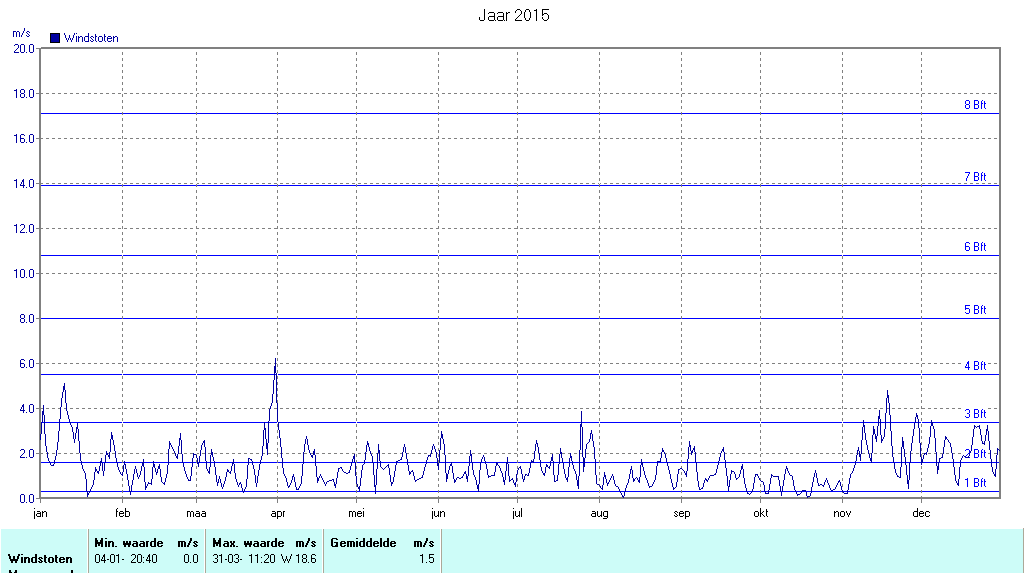Image resolution: width=1024 pixels, height=573 pixels.
Task: Click the 7 Bft line label
Action: (975, 176)
